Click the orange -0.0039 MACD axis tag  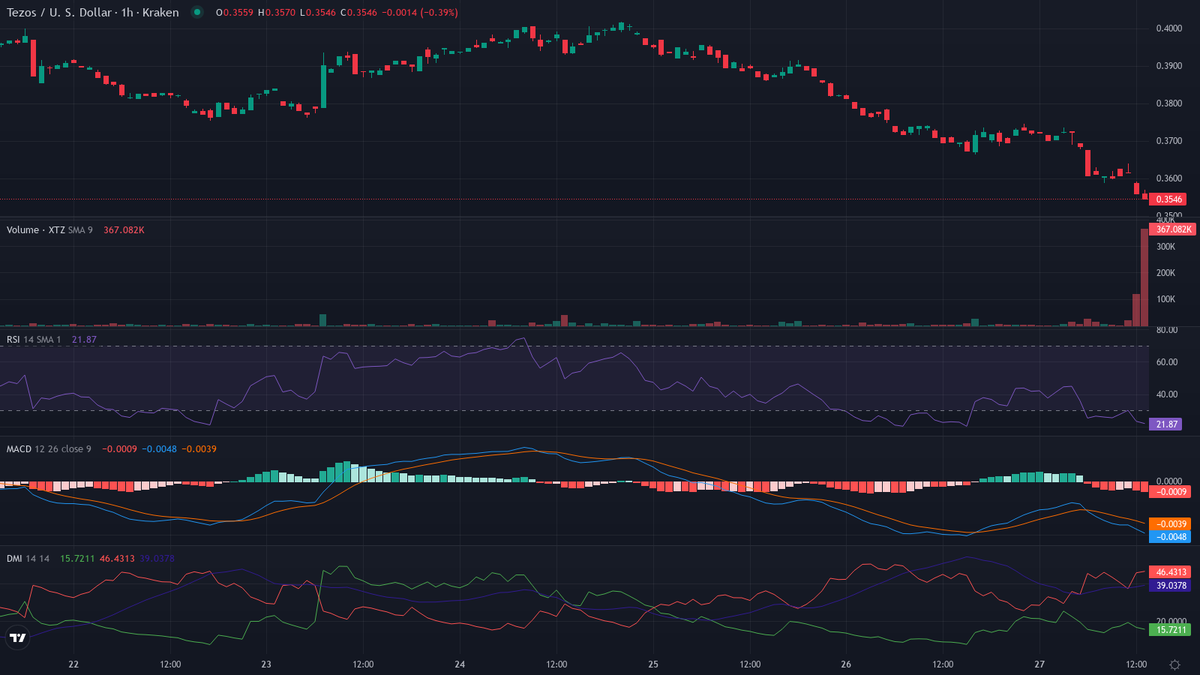pos(1170,524)
